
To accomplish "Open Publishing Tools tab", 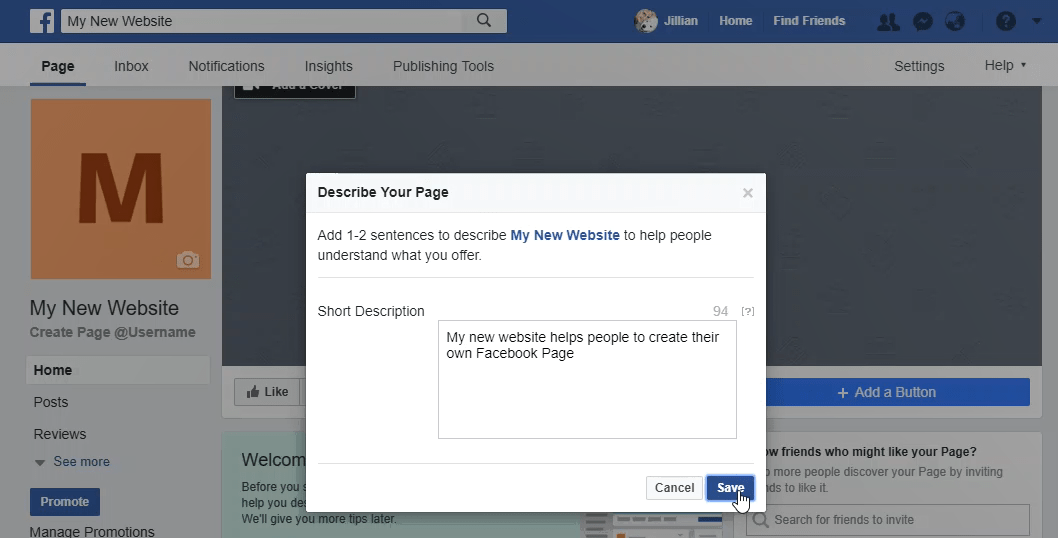I will [x=443, y=66].
